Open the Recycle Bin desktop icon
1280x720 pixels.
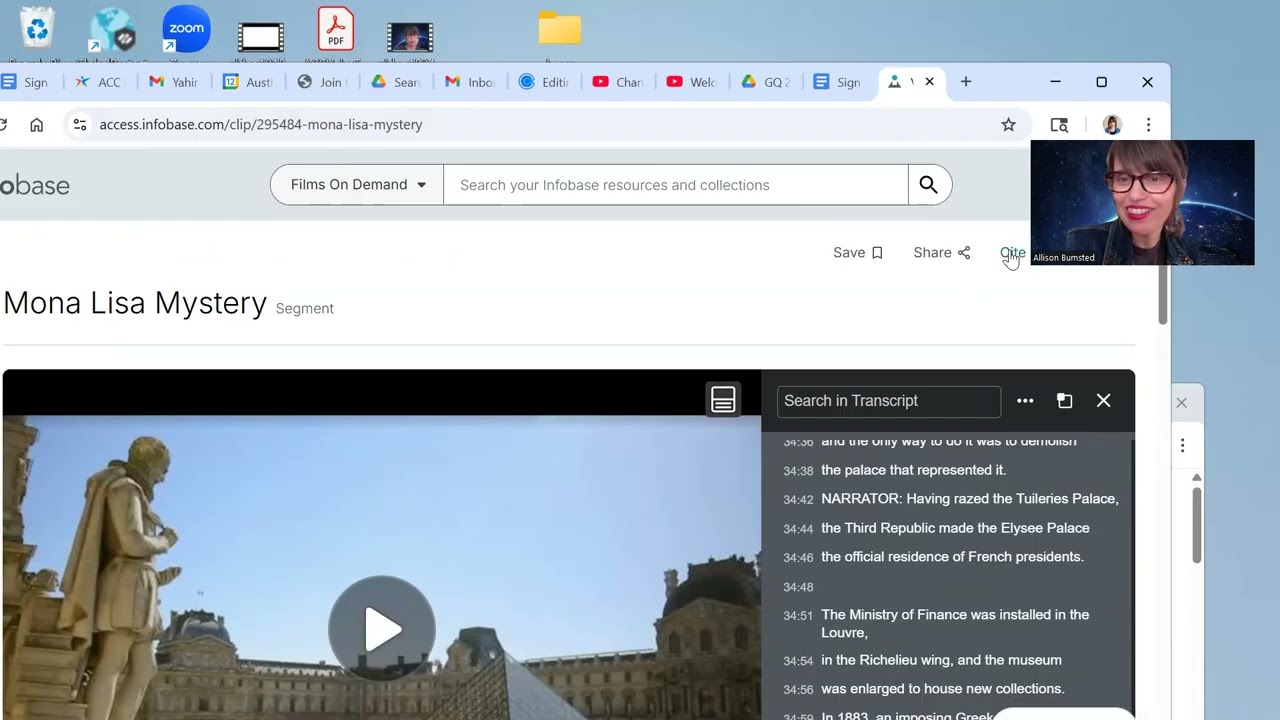[x=37, y=28]
